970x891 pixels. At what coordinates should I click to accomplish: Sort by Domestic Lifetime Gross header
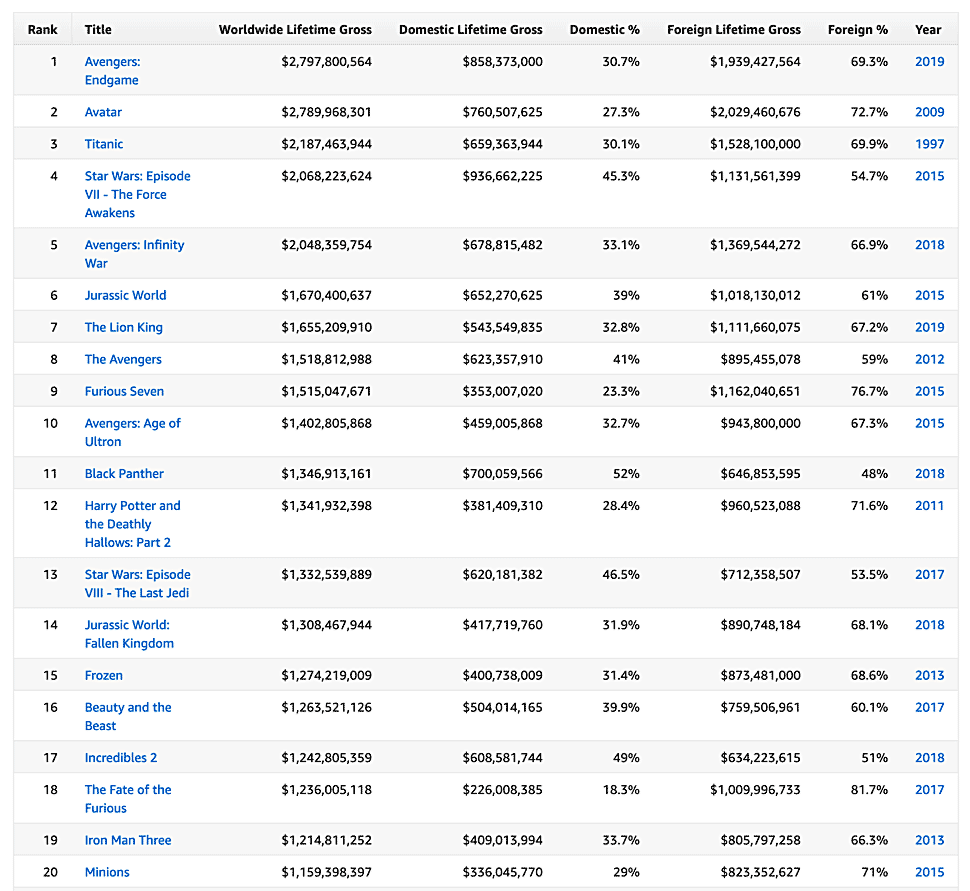tap(471, 30)
